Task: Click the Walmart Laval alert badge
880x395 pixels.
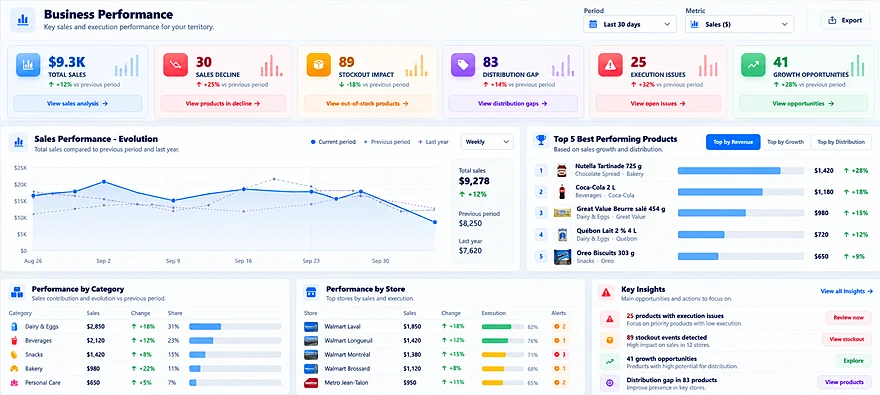Action: click(560, 327)
